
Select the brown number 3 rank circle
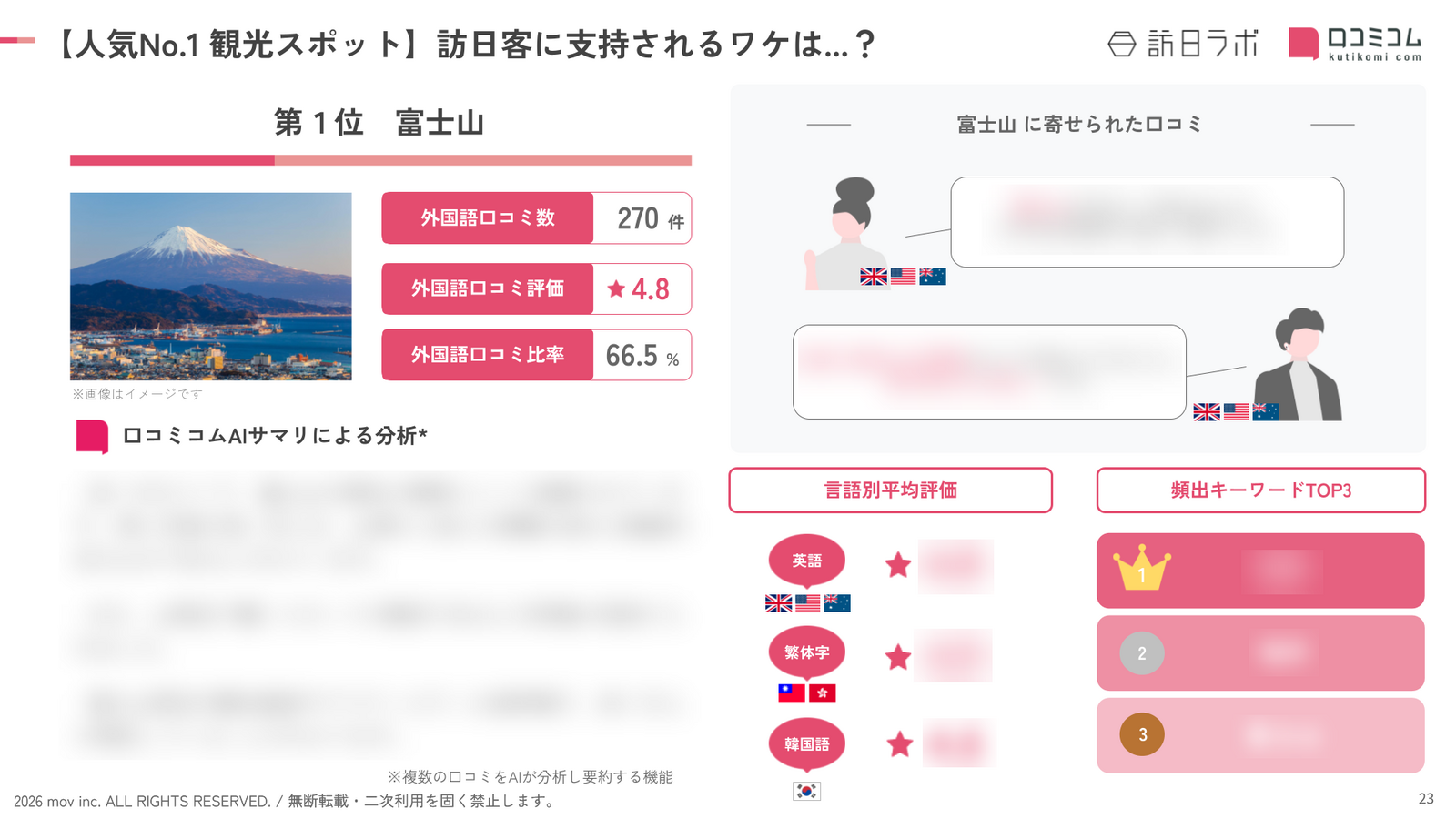1141,734
